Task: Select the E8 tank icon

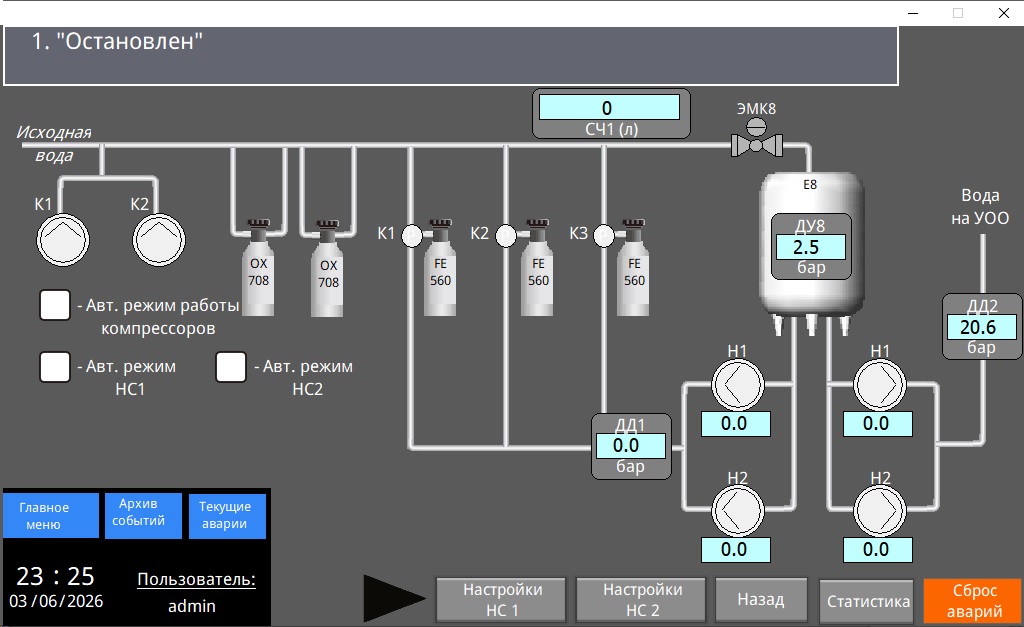Action: pos(812,253)
